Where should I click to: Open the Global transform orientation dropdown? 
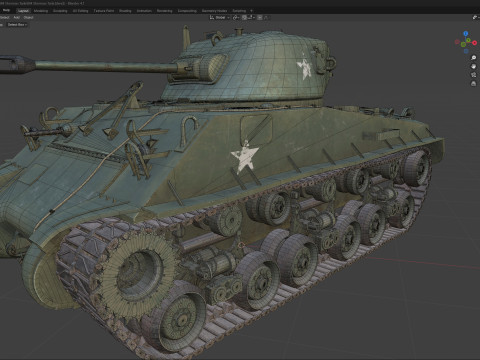coord(220,17)
